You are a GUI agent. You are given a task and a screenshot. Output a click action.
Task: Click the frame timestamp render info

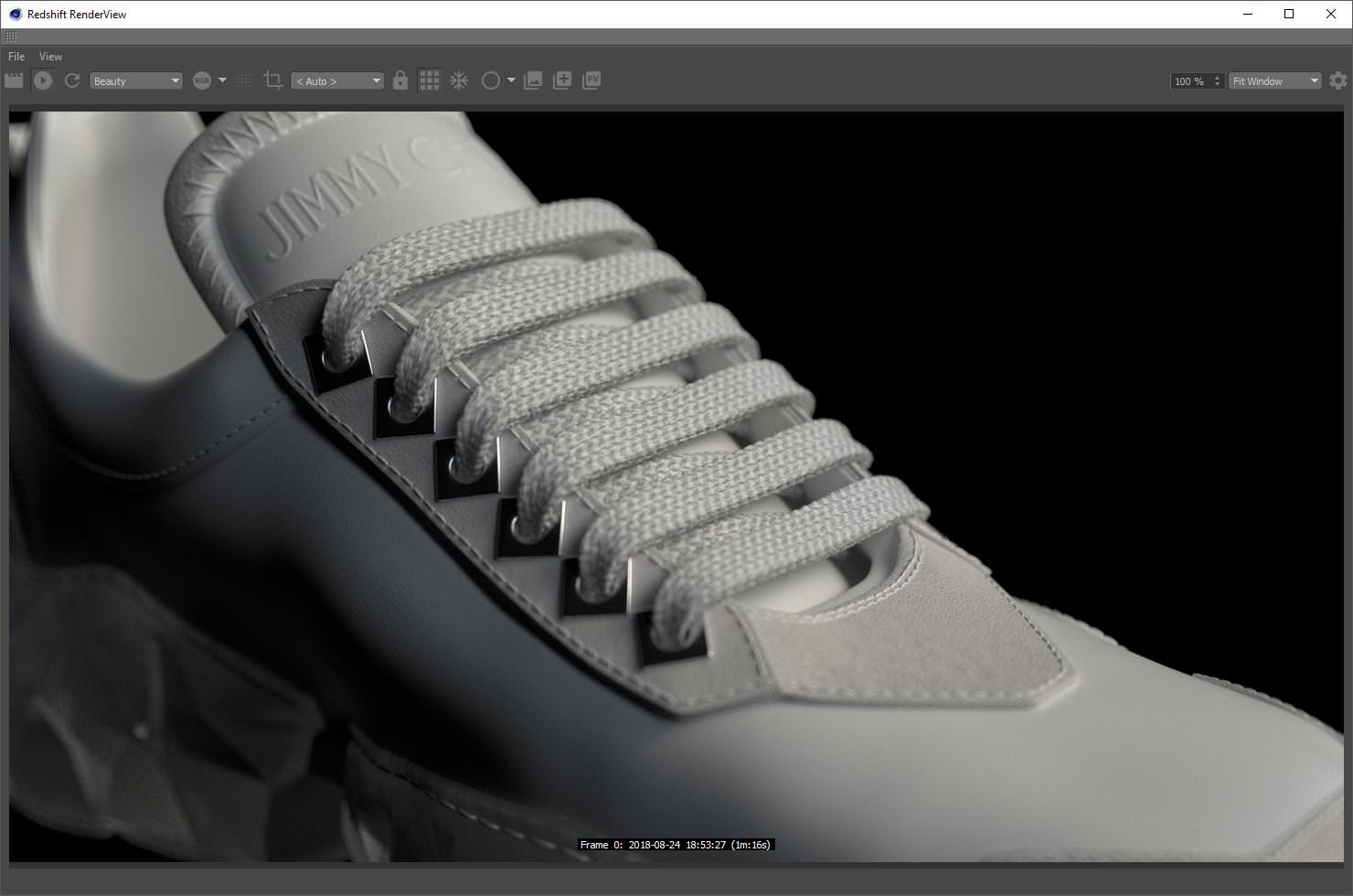pyautogui.click(x=676, y=845)
